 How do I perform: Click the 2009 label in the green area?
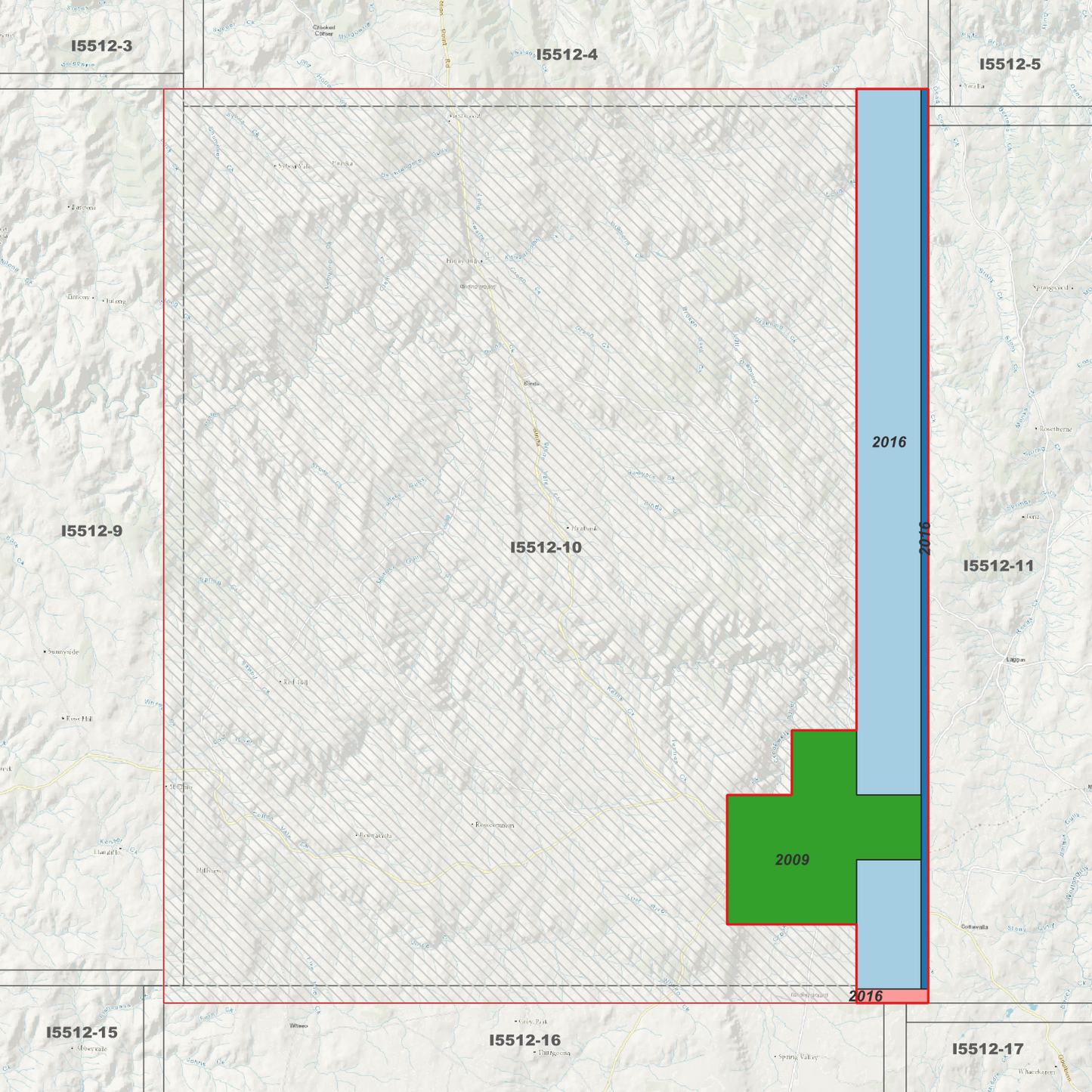coord(792,859)
